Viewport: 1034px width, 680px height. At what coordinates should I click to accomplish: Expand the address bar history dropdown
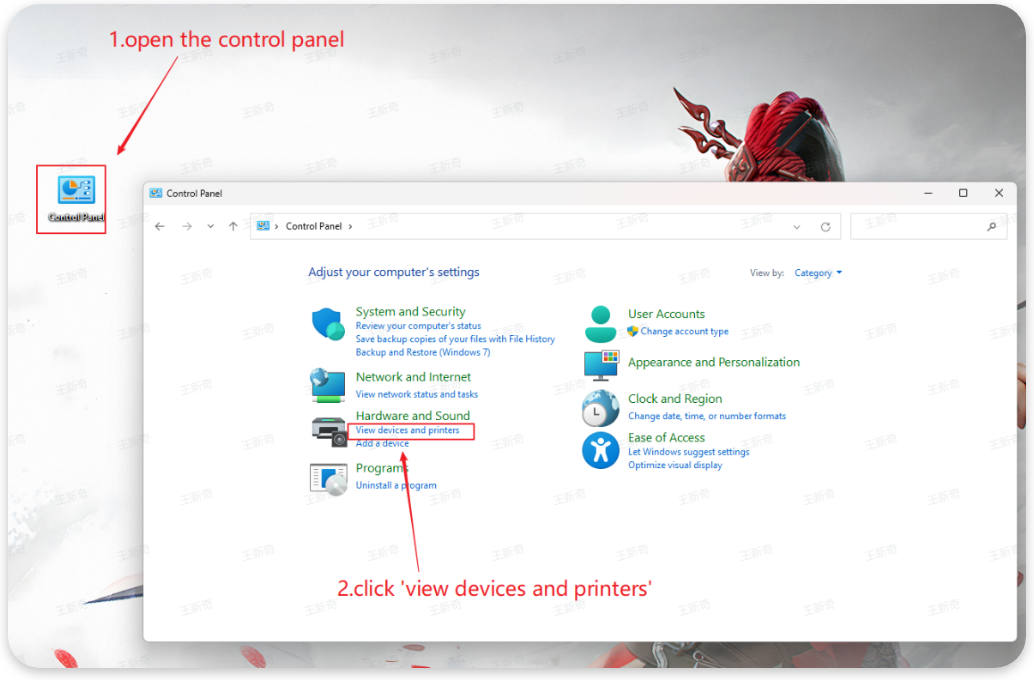pos(797,227)
